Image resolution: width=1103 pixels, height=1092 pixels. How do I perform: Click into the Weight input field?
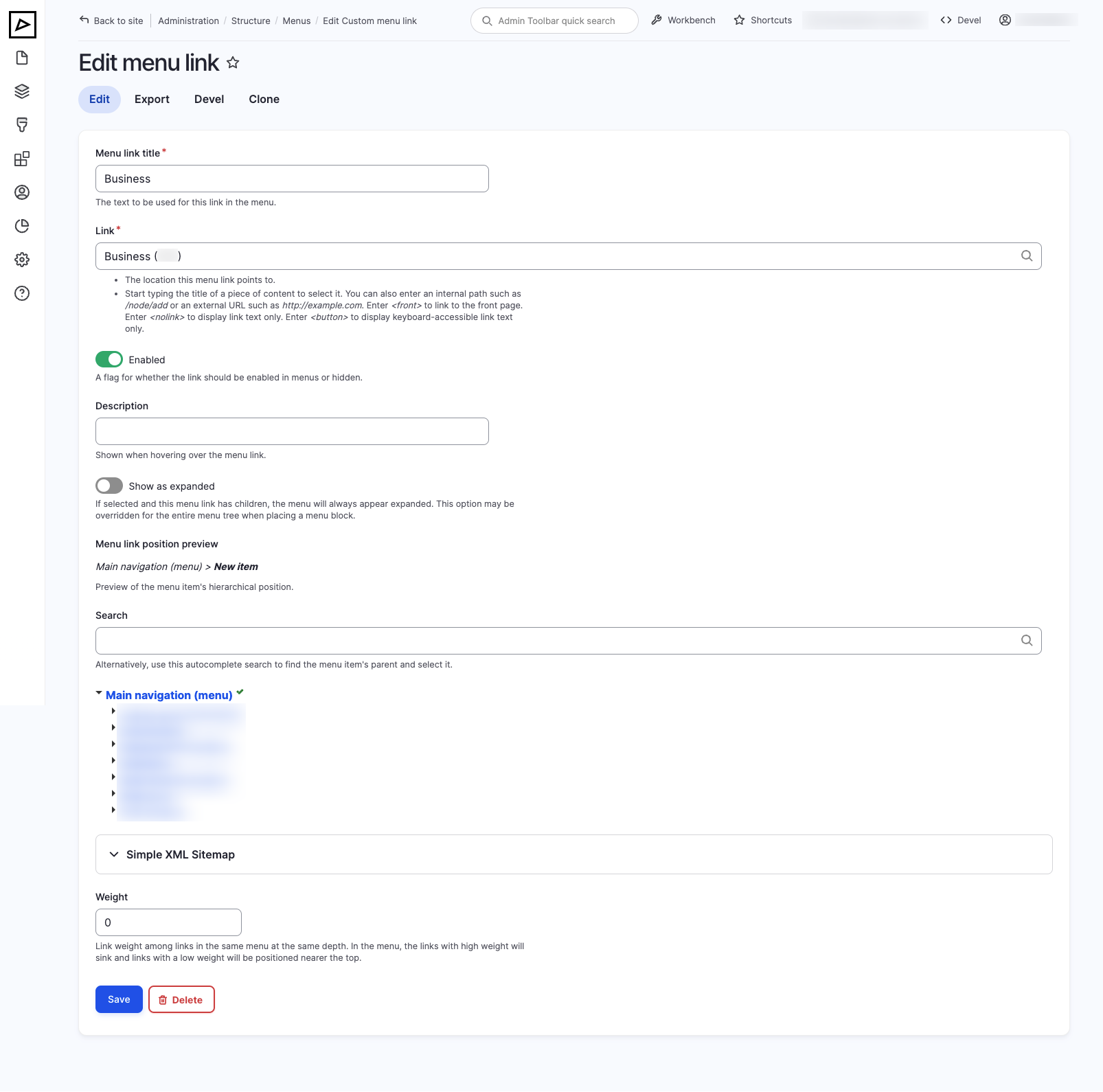[x=168, y=922]
